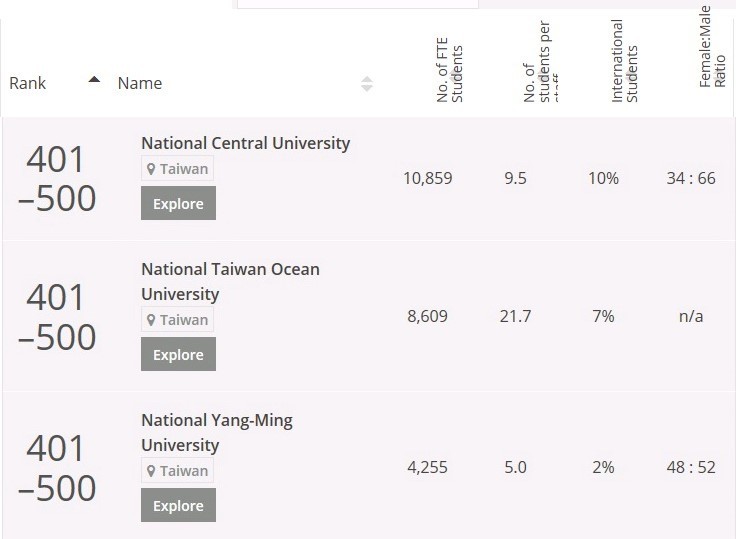
Task: Click location pin for National Yang-Ming University
Action: tap(151, 471)
